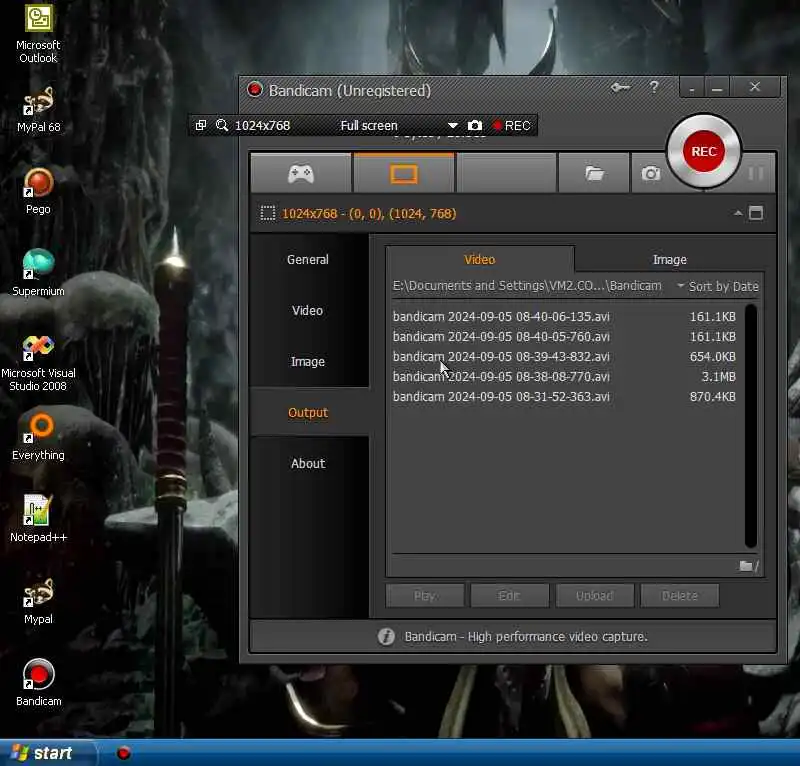Image resolution: width=800 pixels, height=766 pixels.
Task: Launch Supermium desktop shortcut
Action: (x=38, y=273)
